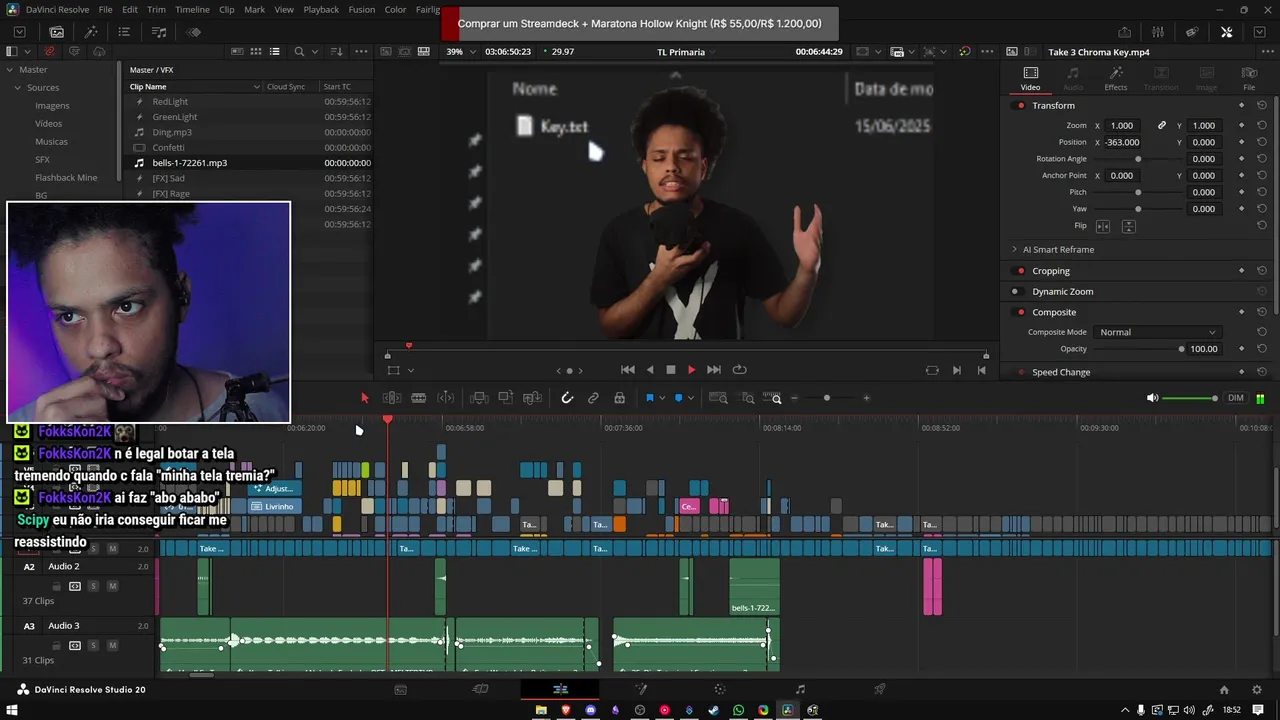The image size is (1280, 720).
Task: Open the Media Pool panel icon
Action: pyautogui.click(x=56, y=32)
